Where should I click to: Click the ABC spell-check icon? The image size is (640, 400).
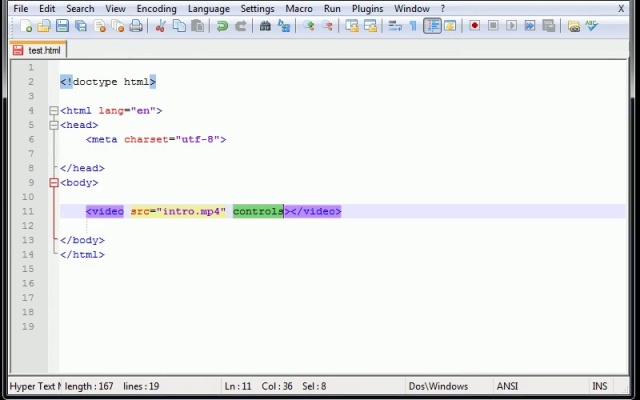click(x=592, y=26)
